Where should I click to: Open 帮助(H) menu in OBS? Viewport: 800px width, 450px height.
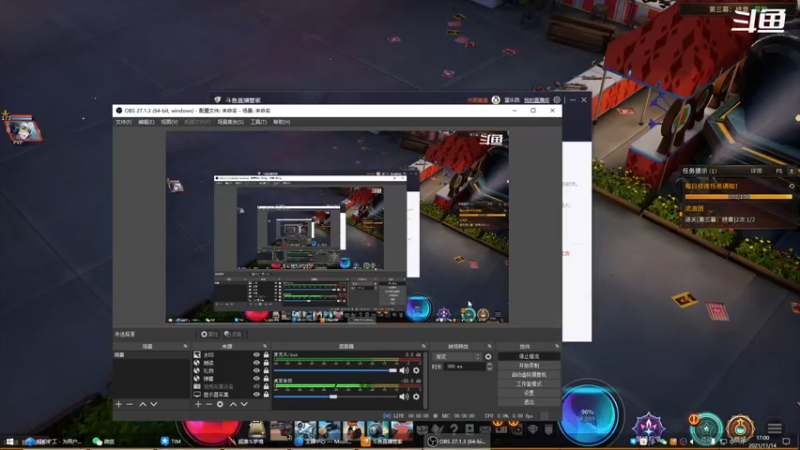pos(282,122)
